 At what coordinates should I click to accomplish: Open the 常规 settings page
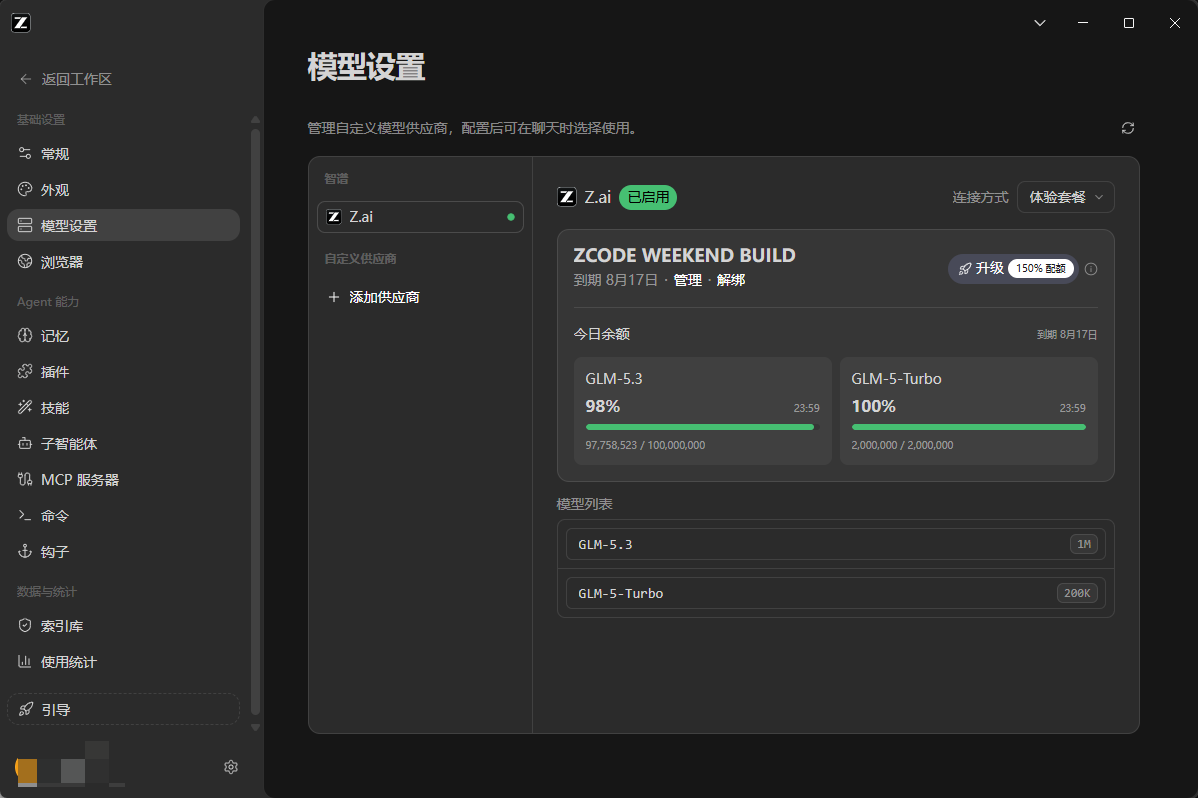[x=124, y=154]
